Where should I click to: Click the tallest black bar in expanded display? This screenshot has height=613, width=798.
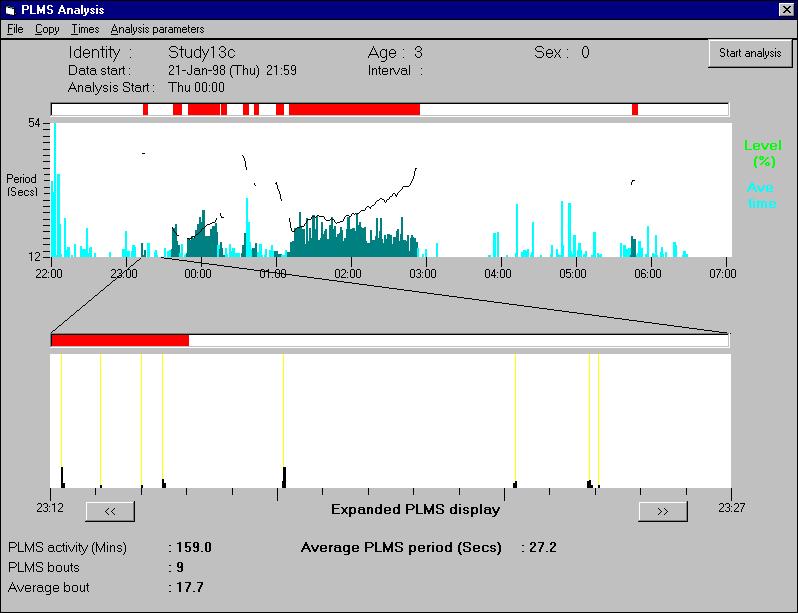[x=284, y=477]
